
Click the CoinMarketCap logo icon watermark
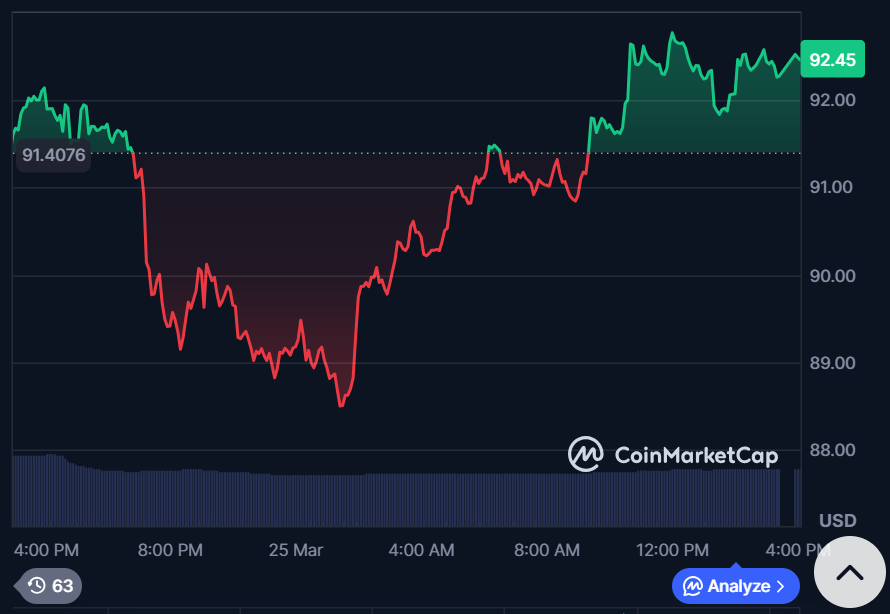point(585,454)
